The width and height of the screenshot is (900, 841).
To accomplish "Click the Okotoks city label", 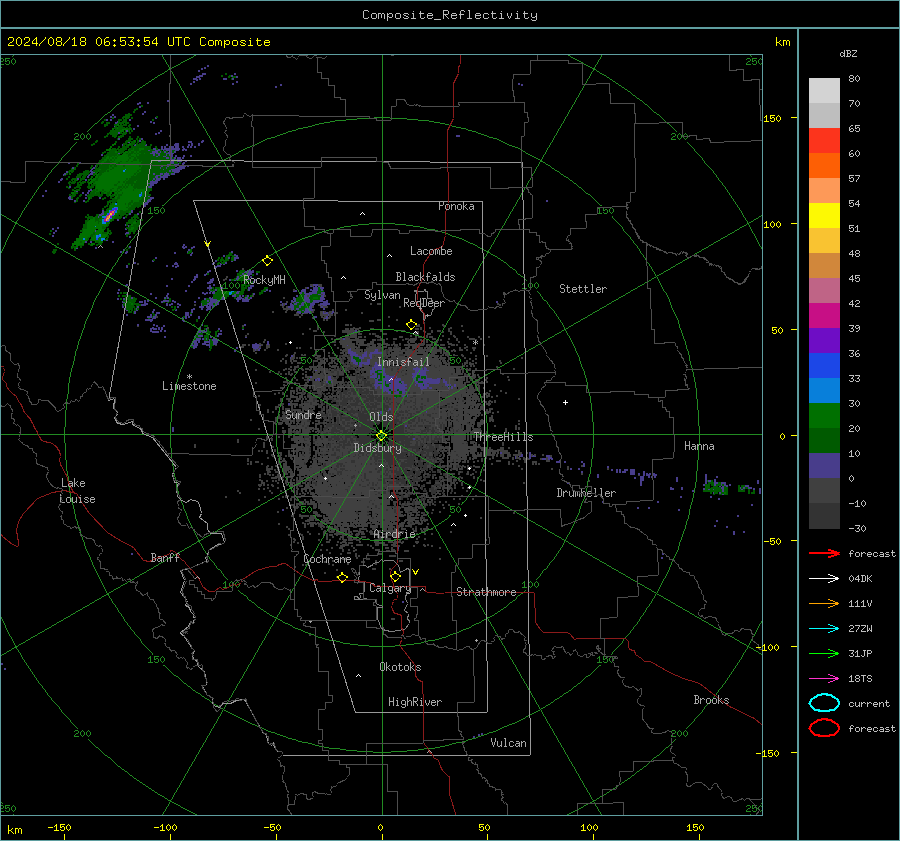I will (400, 667).
